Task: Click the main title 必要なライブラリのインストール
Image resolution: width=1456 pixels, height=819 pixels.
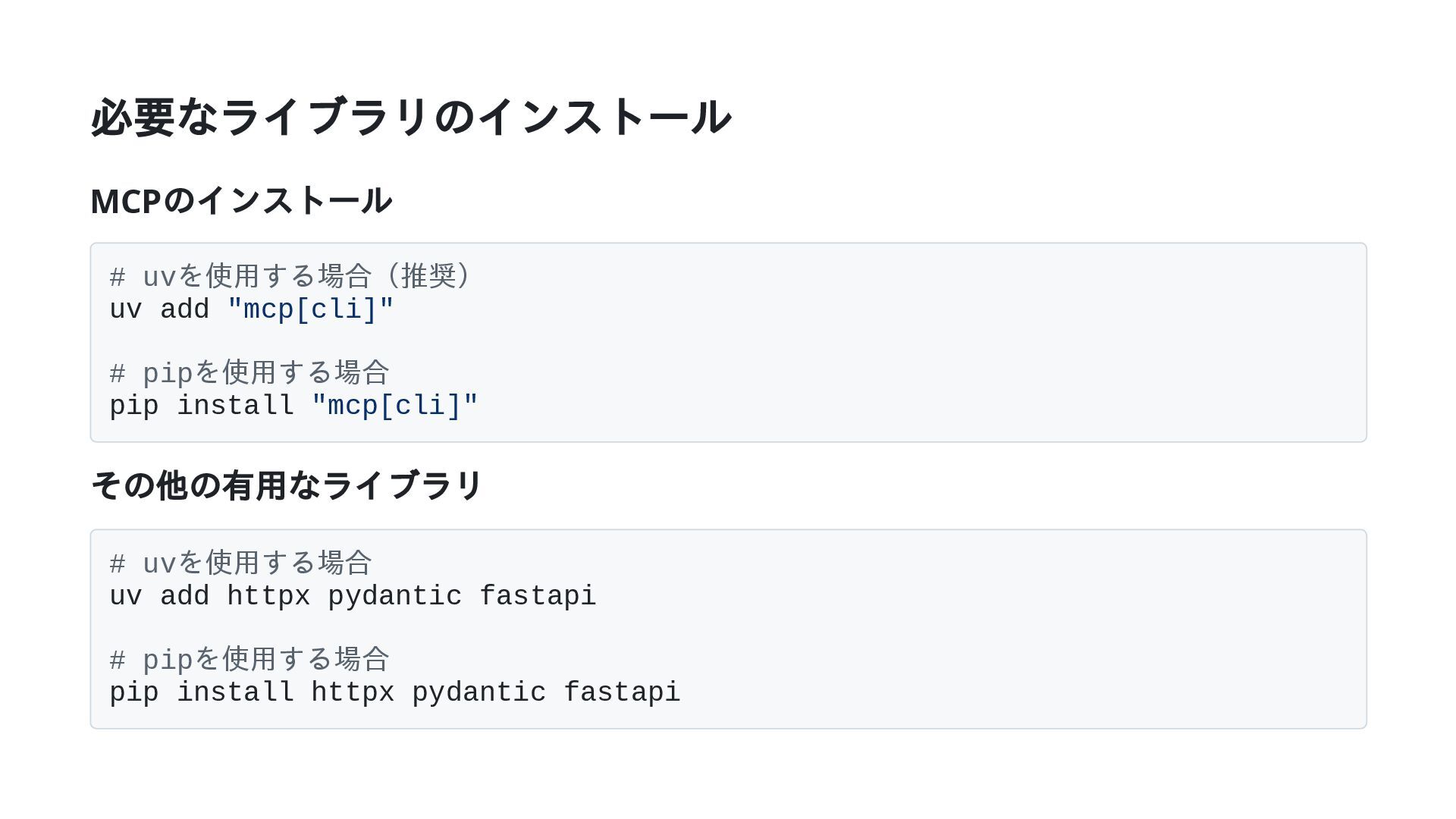Action: (410, 118)
